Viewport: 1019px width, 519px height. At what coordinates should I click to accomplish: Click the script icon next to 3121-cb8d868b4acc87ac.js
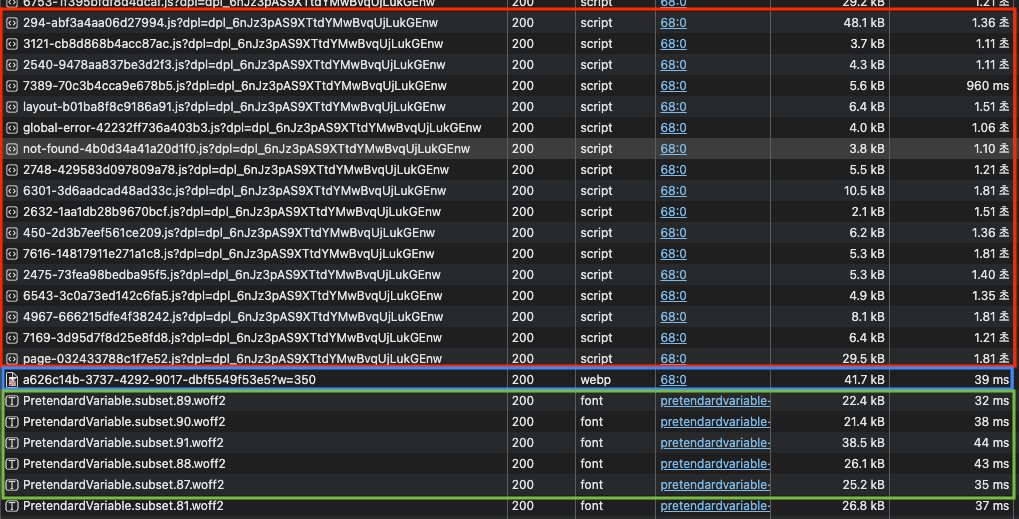point(11,44)
